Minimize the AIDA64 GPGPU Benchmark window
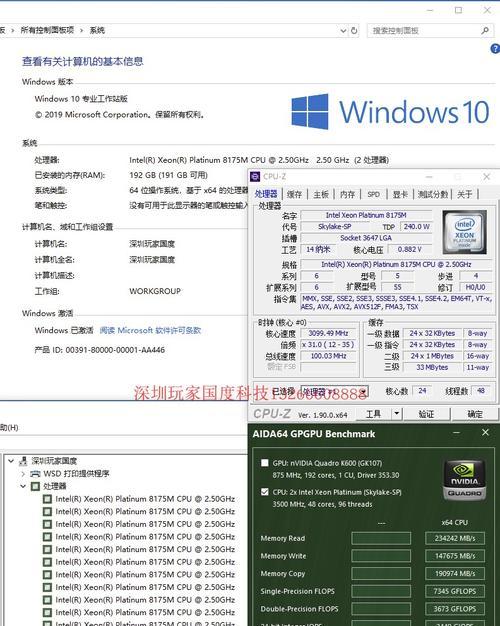The width and height of the screenshot is (500, 626). tap(457, 433)
